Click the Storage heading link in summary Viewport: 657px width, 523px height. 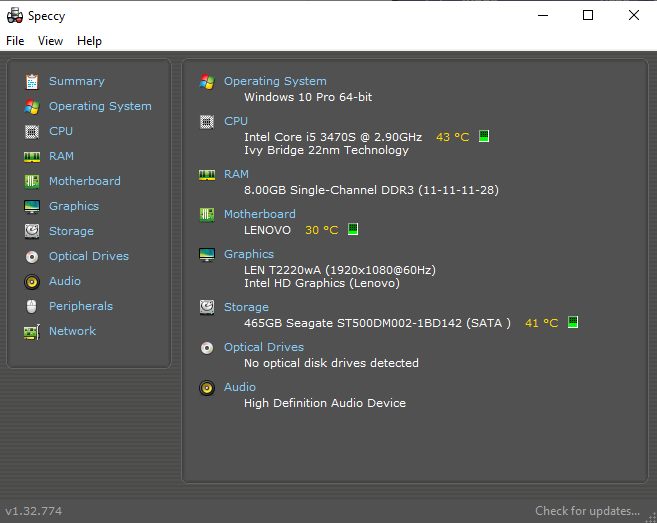(x=246, y=307)
